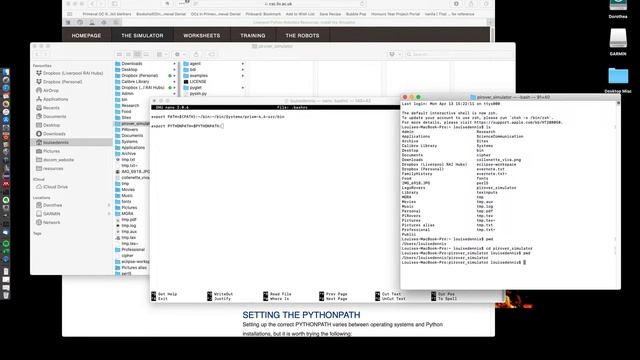Image resolution: width=640 pixels, height=360 pixels.
Task: Expand the Desktop folder arrow in Finder column
Action: pos(174,70)
